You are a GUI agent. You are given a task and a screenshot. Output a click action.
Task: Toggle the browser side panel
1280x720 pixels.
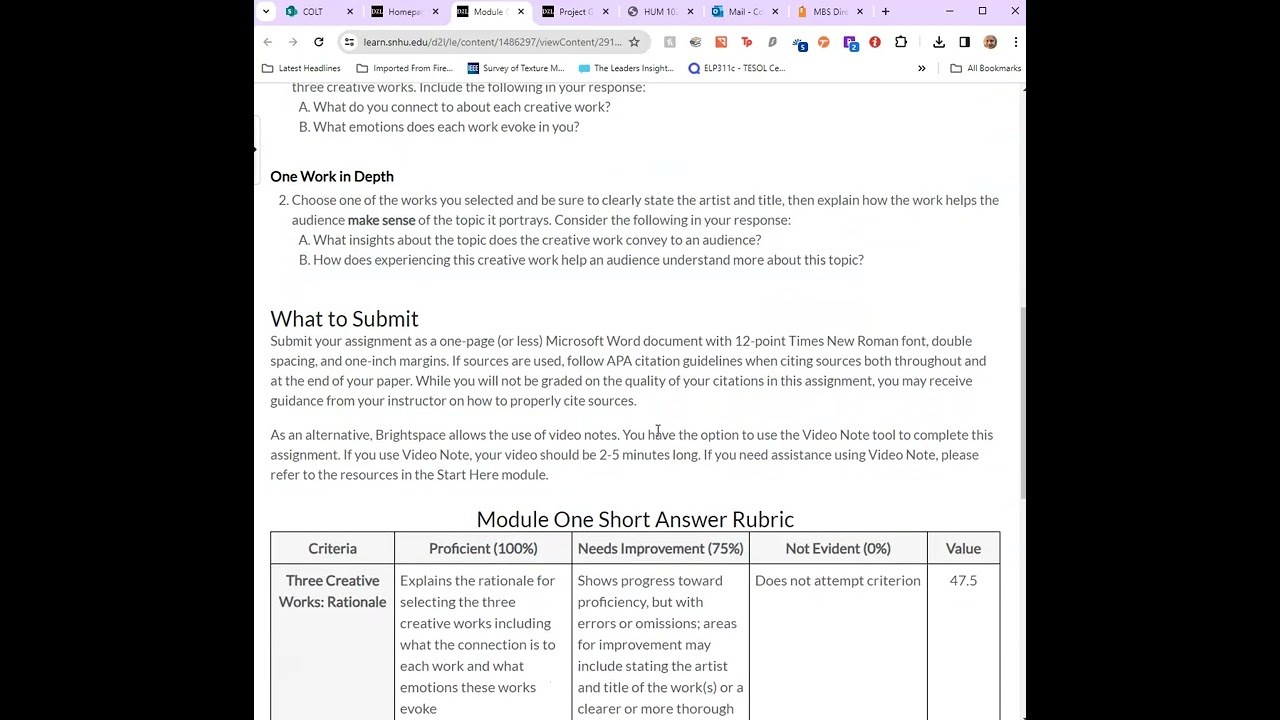[965, 42]
